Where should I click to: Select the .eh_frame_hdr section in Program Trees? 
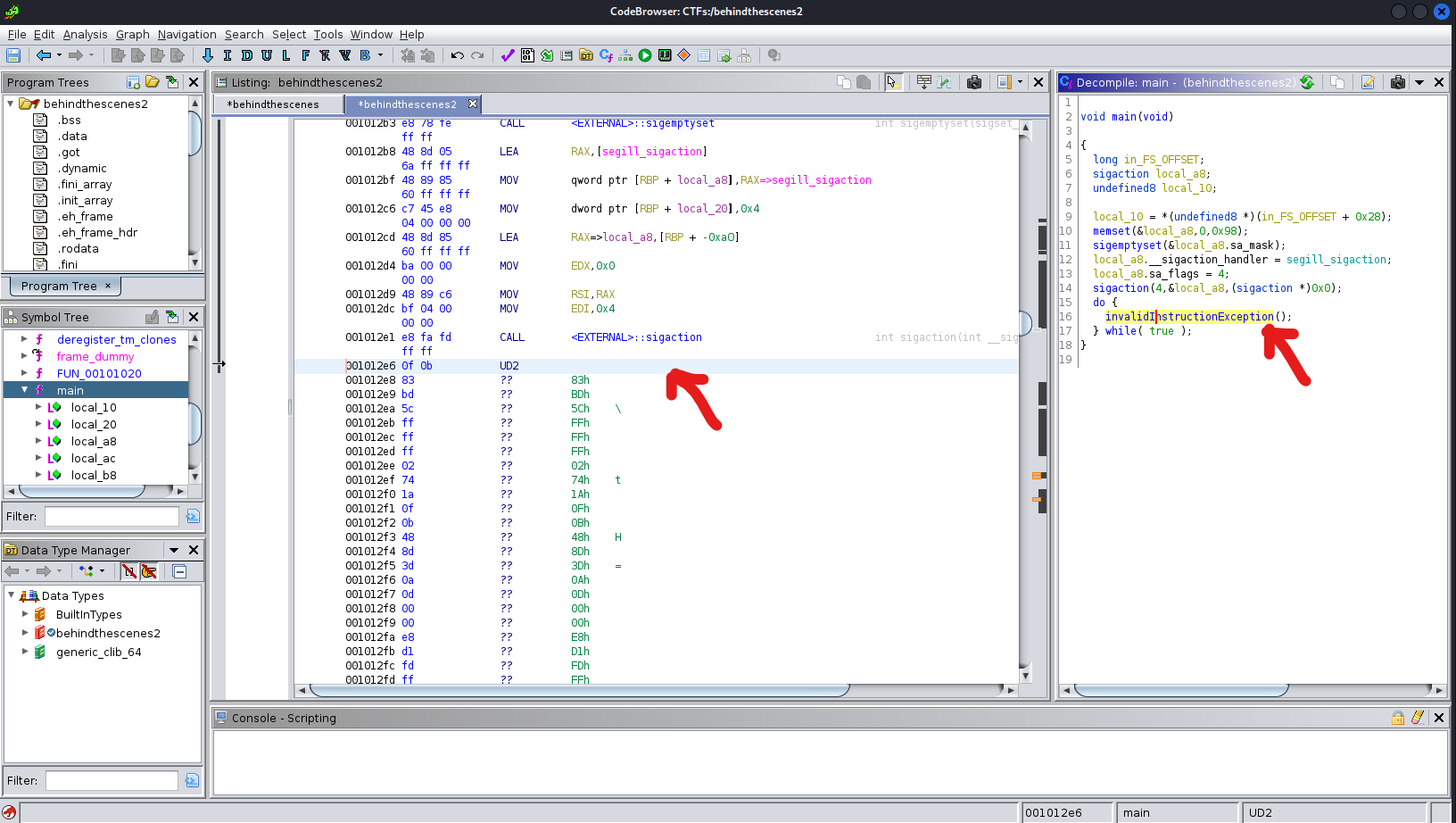point(97,232)
